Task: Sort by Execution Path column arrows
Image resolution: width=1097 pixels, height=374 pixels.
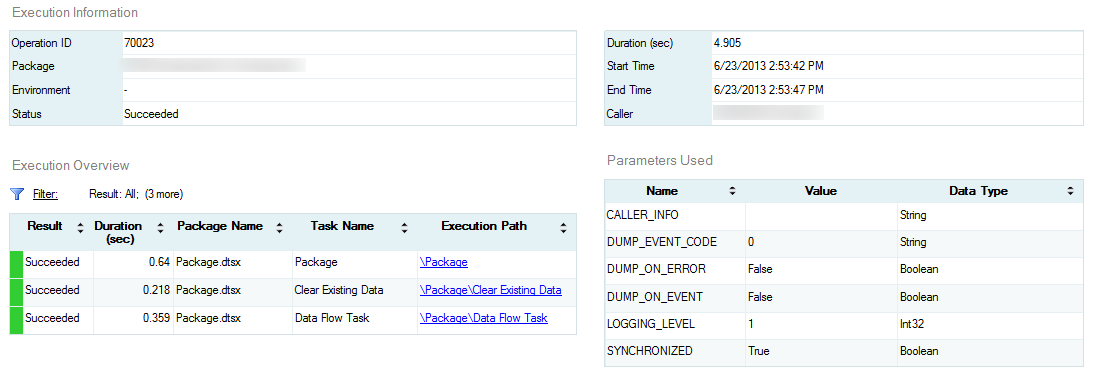Action: tap(563, 227)
